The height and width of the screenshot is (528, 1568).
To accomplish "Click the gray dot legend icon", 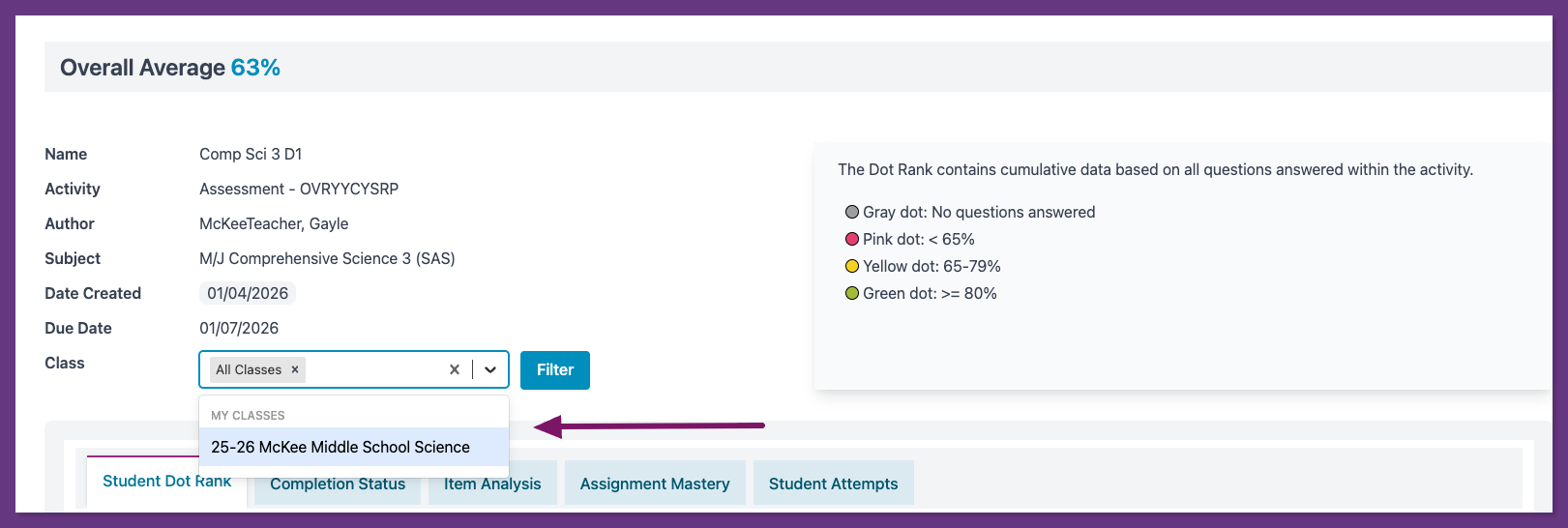I will (852, 212).
